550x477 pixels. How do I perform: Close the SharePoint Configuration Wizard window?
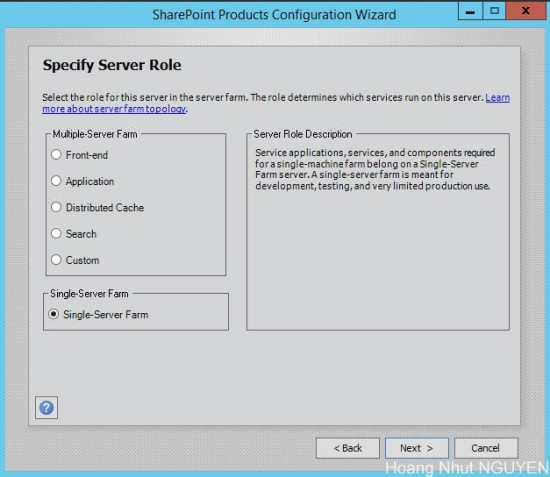click(x=525, y=11)
